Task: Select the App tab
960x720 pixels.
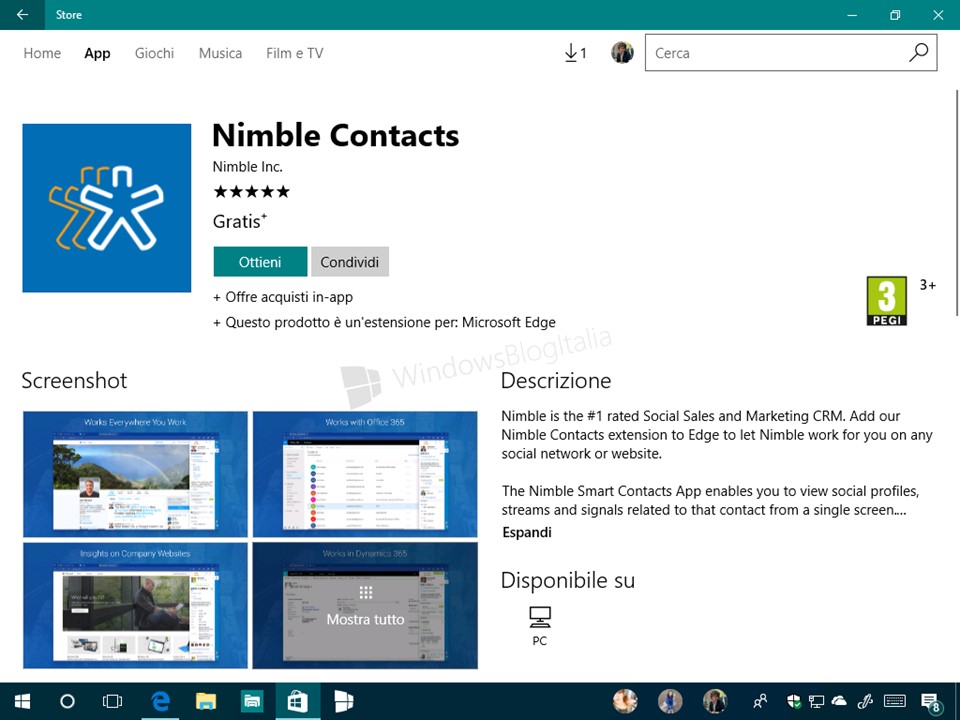Action: click(97, 53)
